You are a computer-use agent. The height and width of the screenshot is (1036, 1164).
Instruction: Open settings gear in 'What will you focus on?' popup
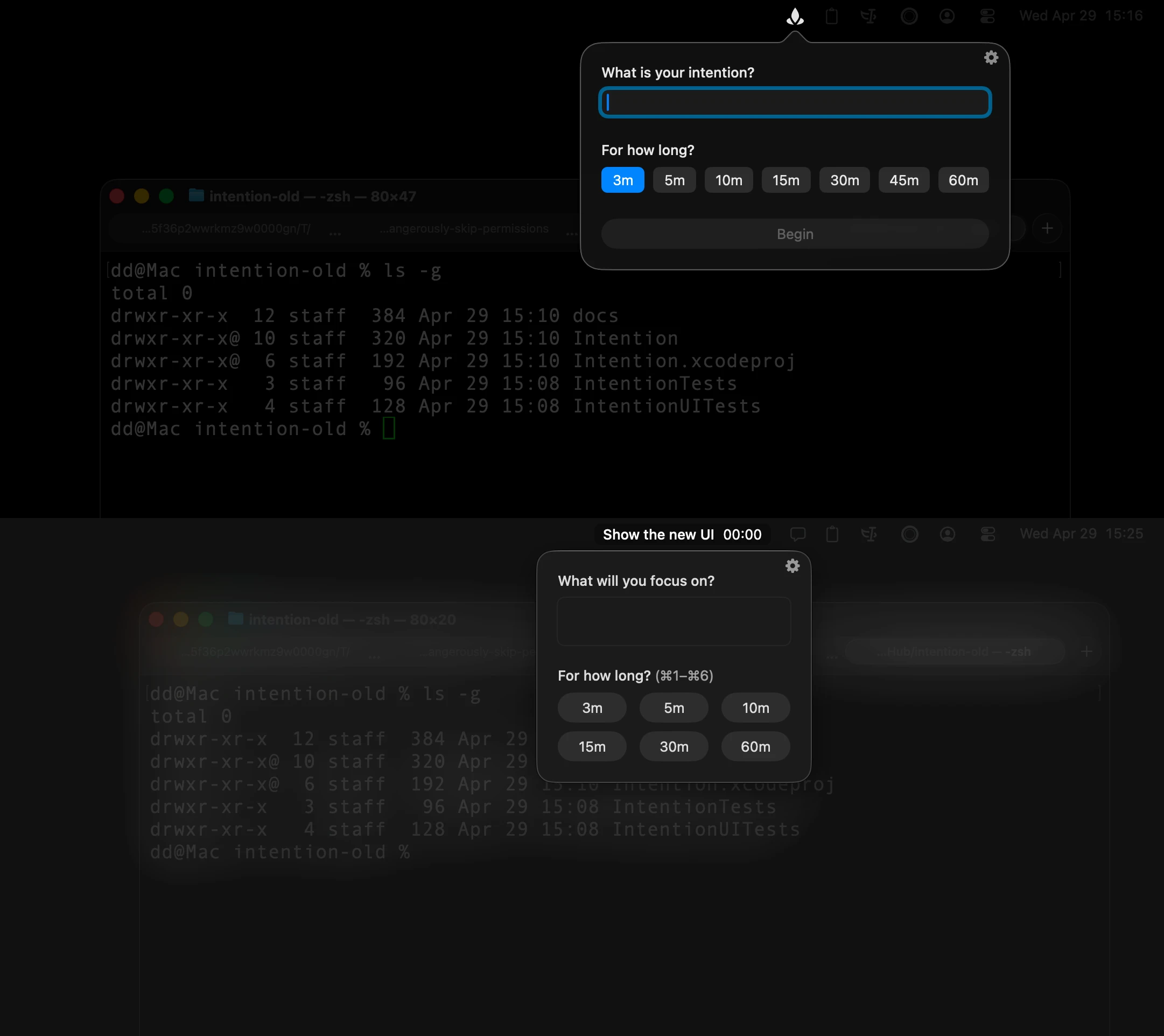click(792, 565)
